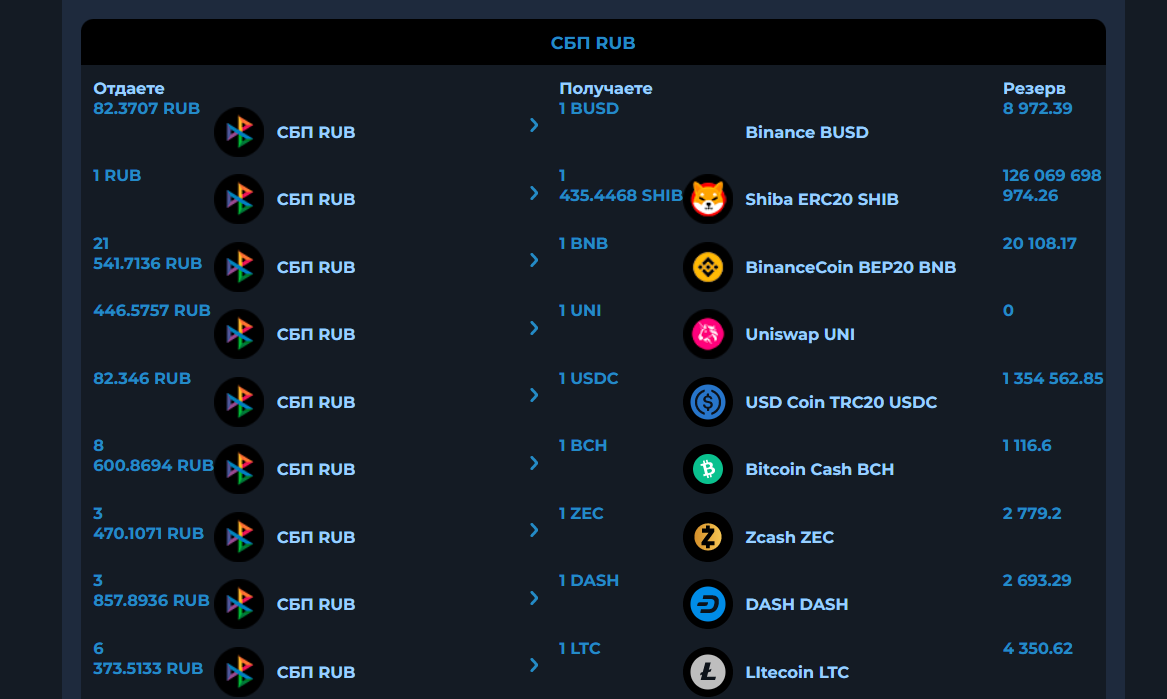Click the СБП logo in the USD Coin row
Image resolution: width=1167 pixels, height=699 pixels.
click(x=239, y=402)
